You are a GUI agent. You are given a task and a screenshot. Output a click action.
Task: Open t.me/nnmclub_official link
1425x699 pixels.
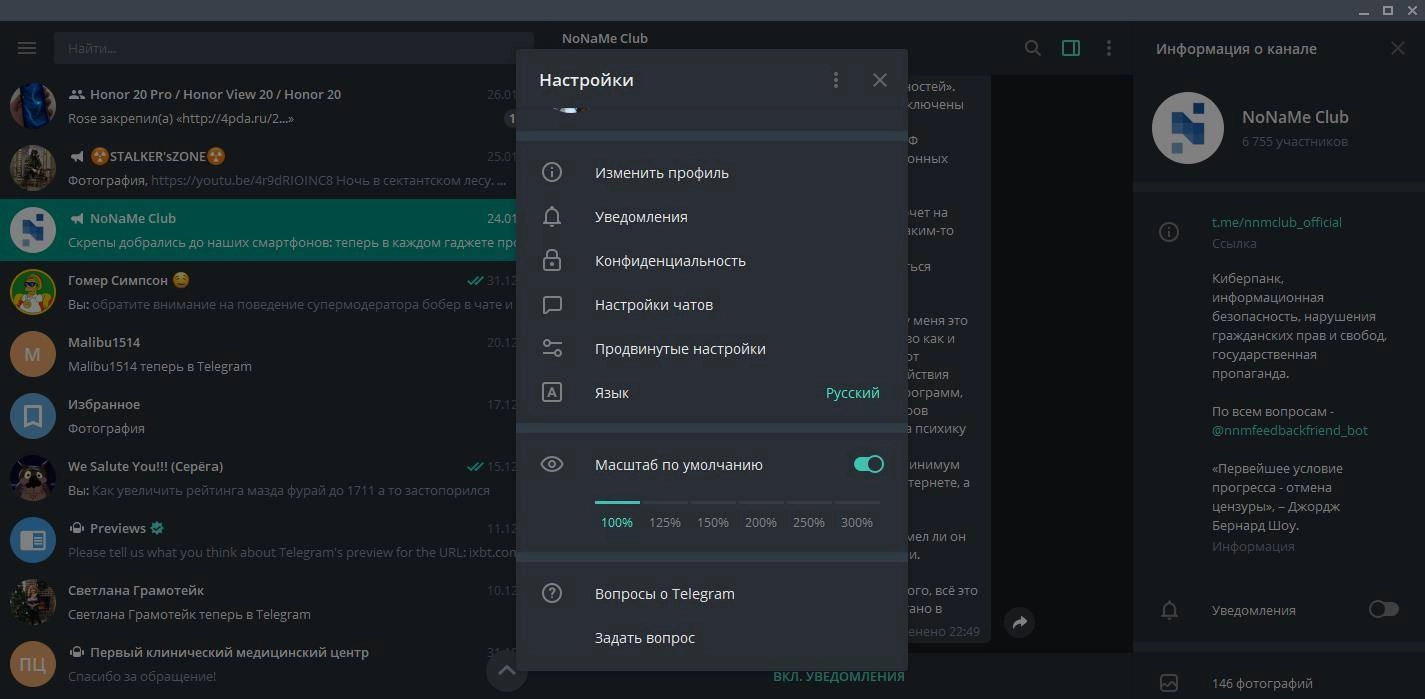1277,222
